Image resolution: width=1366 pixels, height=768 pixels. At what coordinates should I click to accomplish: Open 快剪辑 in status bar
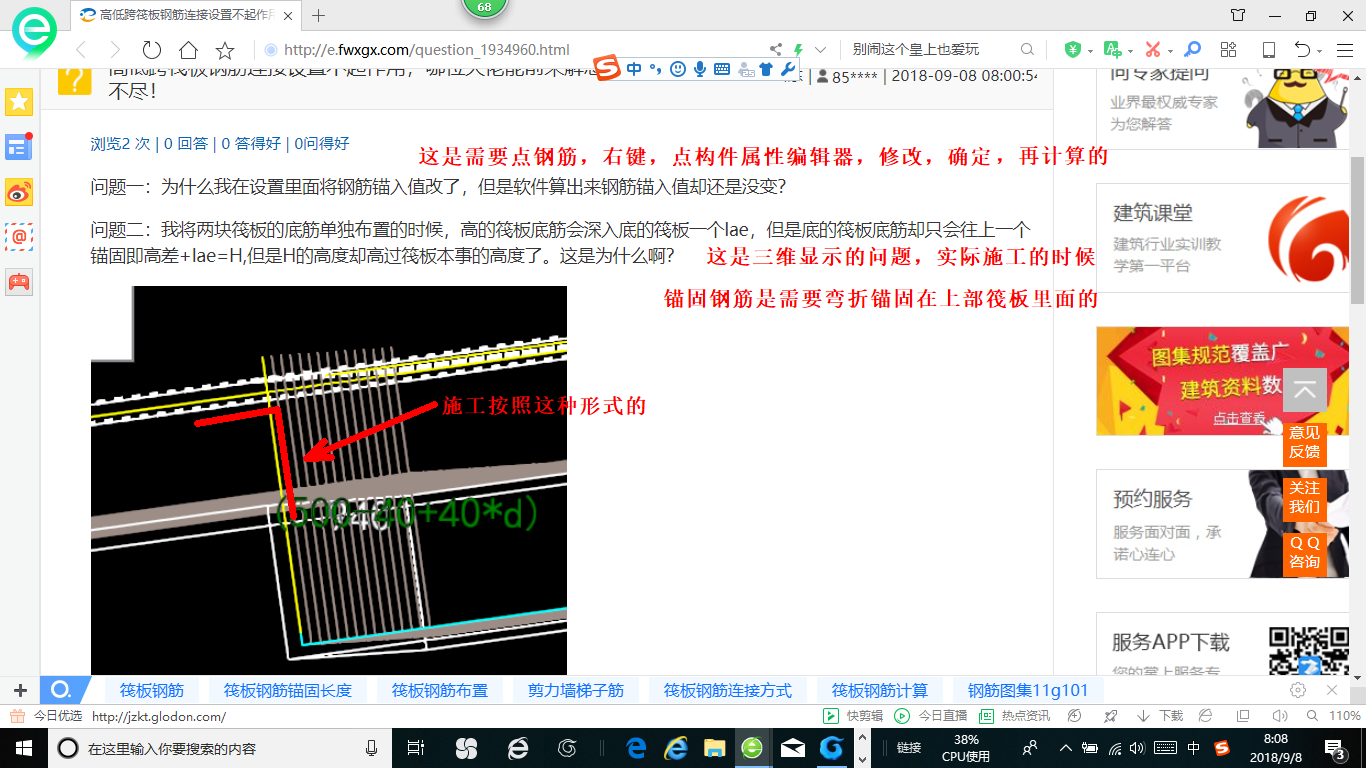tap(853, 716)
